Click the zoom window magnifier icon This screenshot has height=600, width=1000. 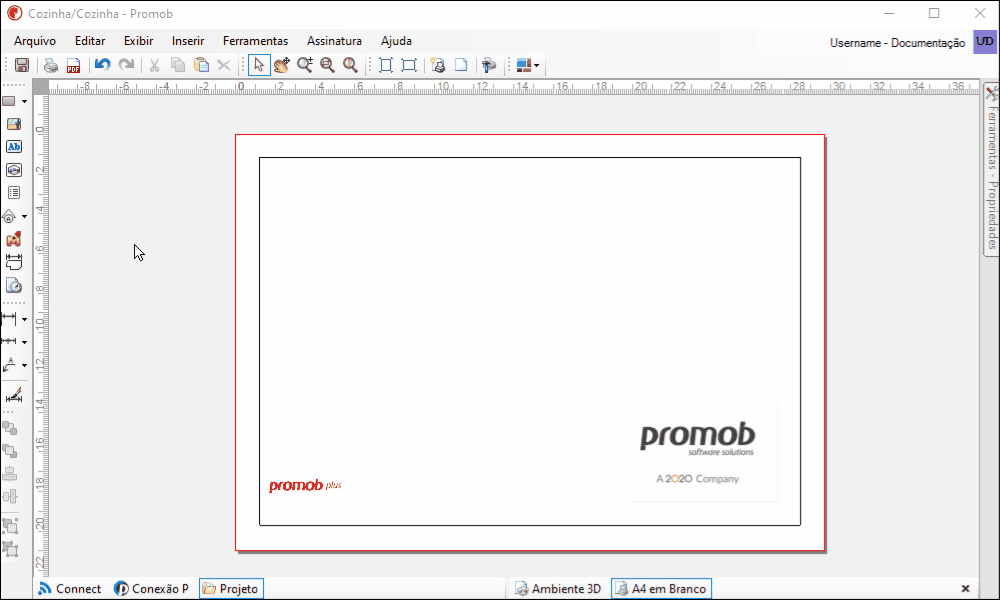point(350,65)
